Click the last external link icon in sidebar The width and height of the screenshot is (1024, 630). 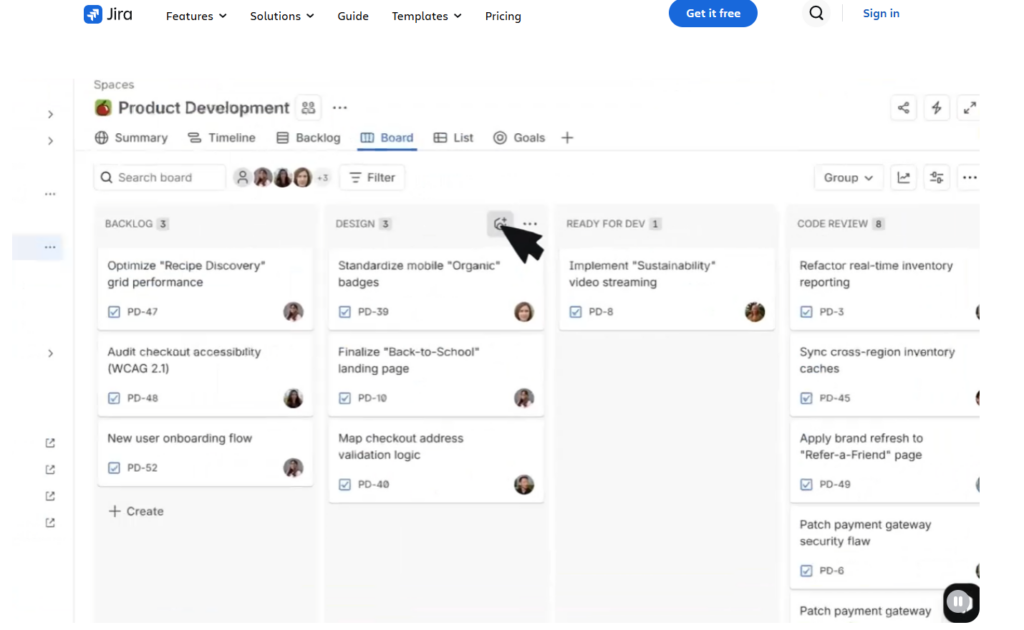pos(50,523)
